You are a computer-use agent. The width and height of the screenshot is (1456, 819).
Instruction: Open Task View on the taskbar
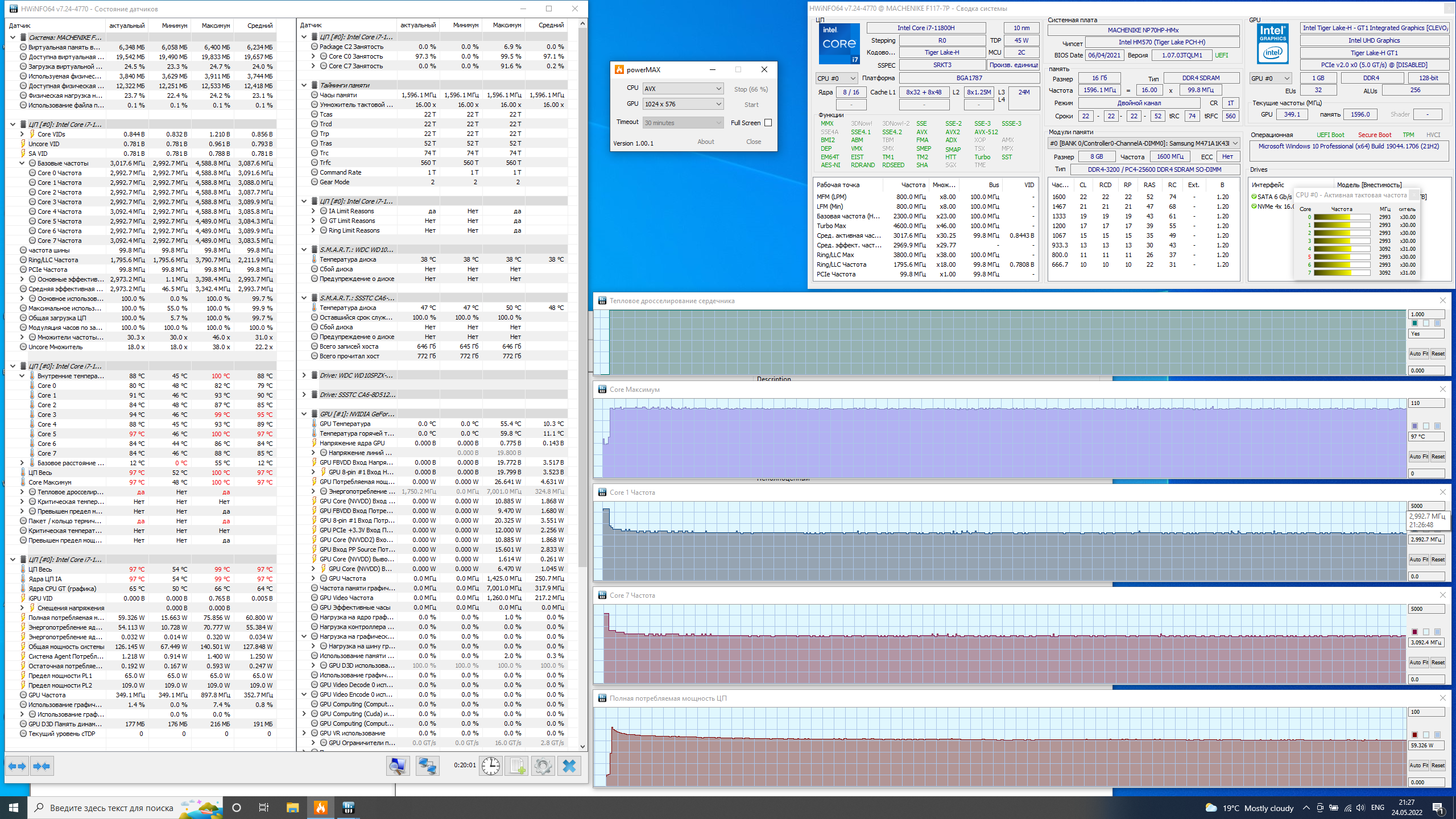[x=264, y=808]
